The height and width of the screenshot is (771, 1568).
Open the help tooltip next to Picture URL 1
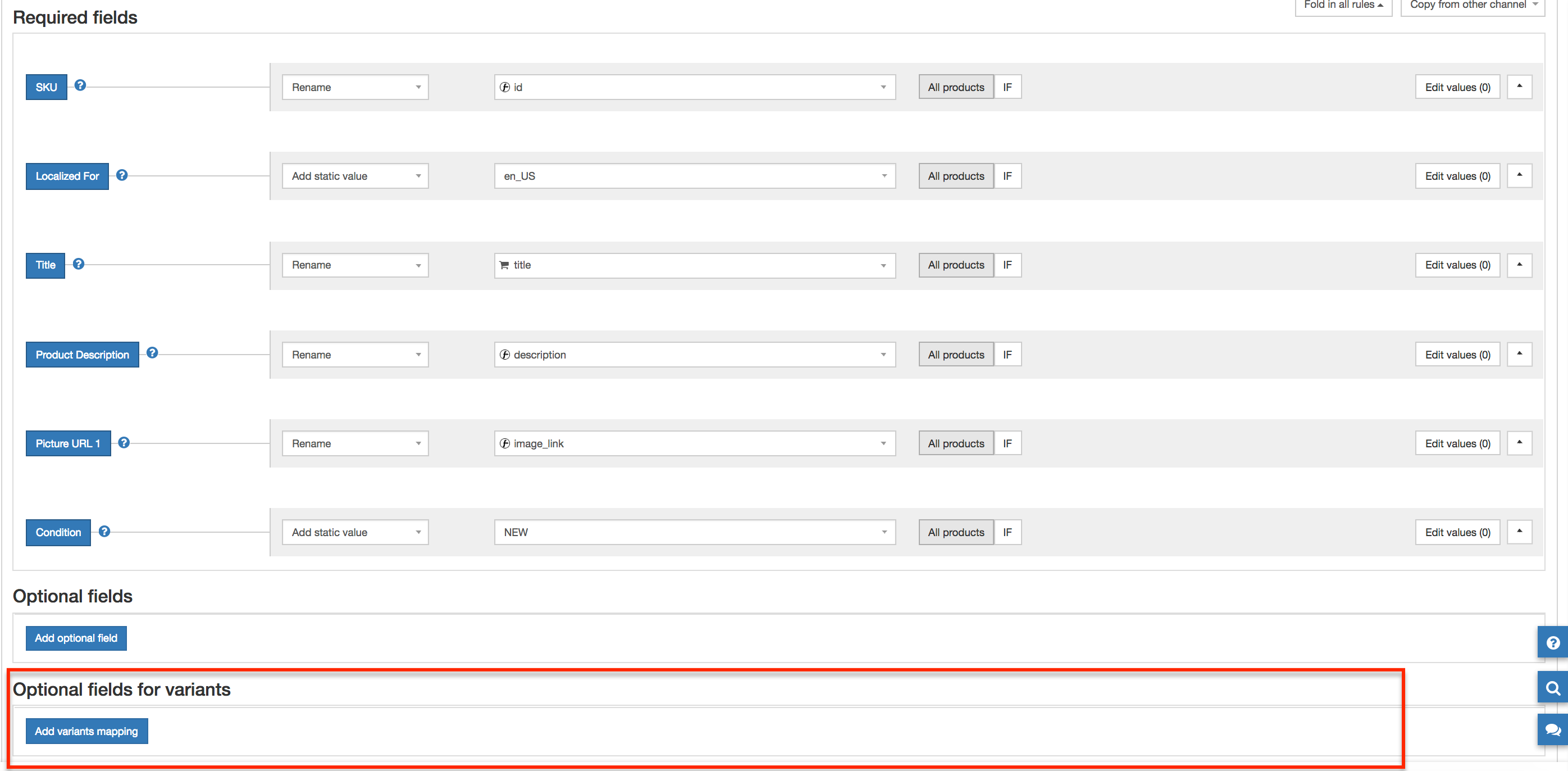click(x=124, y=442)
